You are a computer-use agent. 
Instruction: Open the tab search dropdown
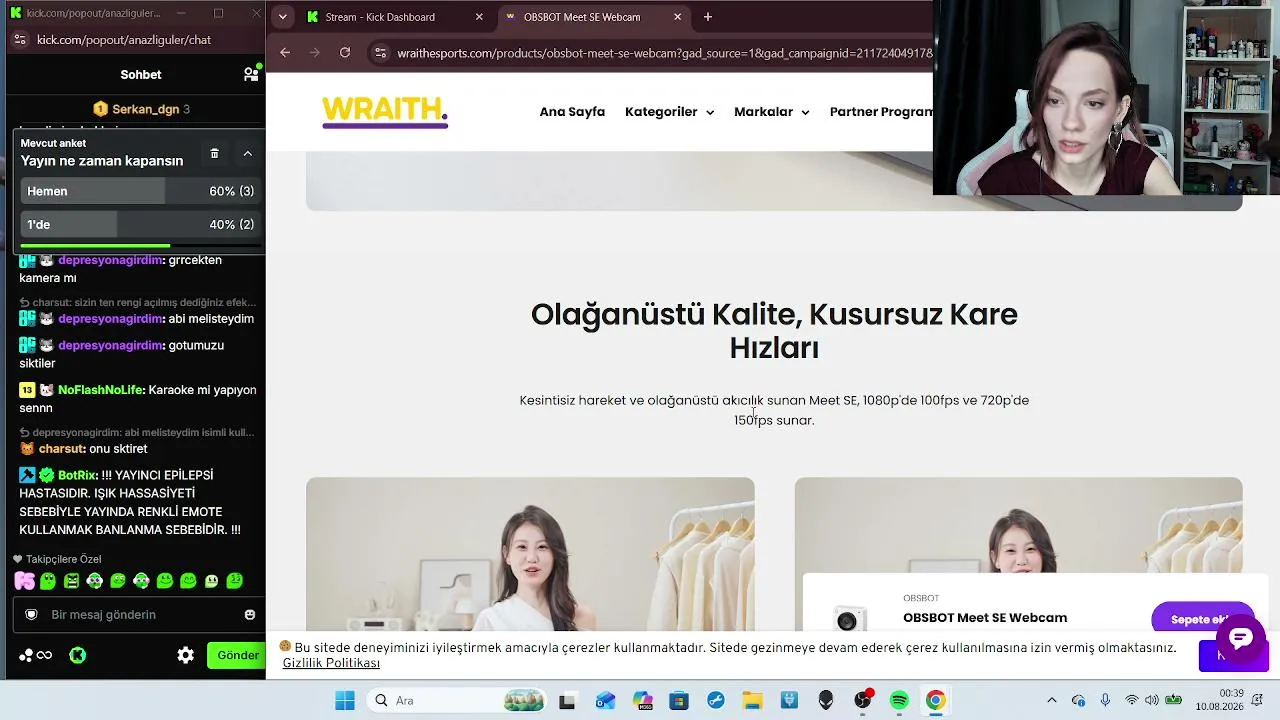(283, 17)
